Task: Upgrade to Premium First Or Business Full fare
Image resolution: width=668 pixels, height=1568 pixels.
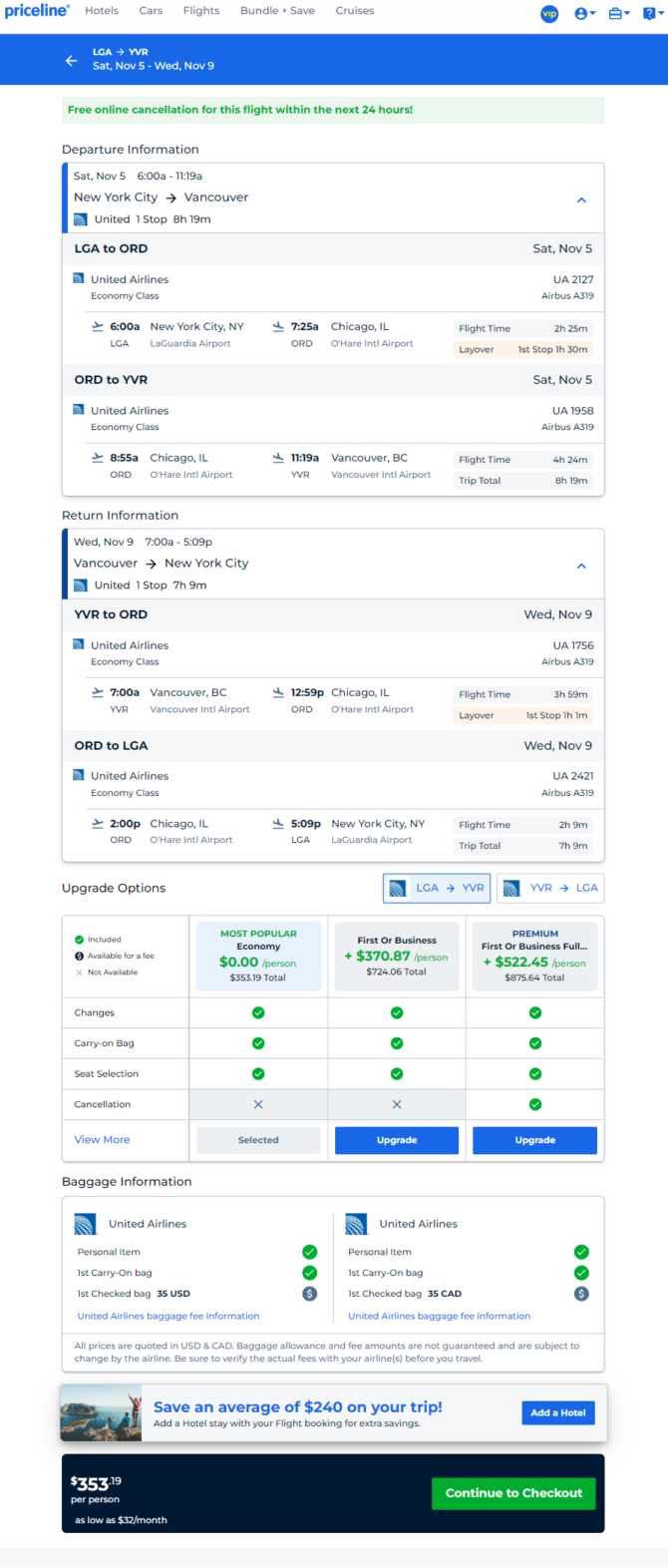Action: pyautogui.click(x=535, y=1140)
